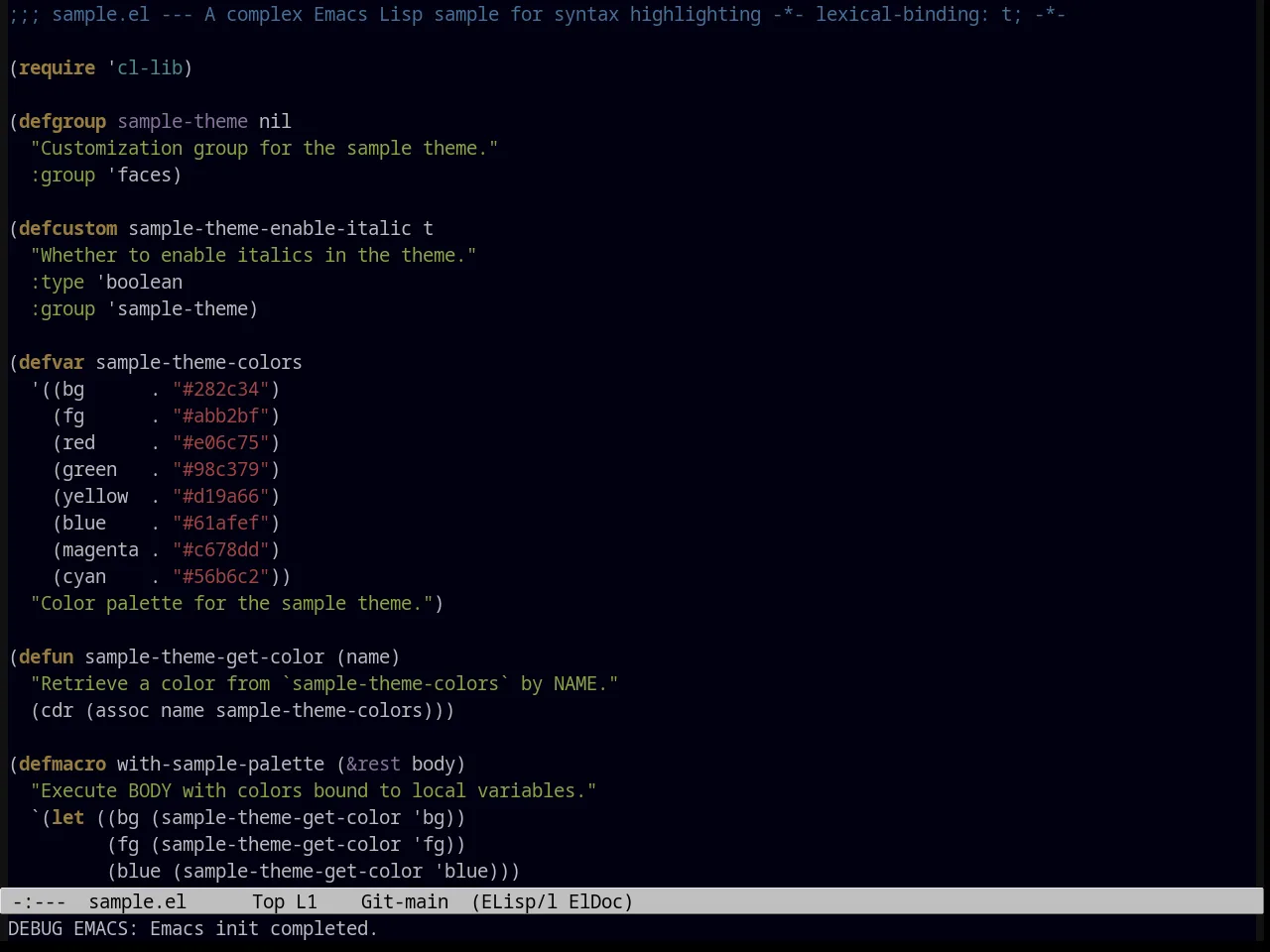Viewport: 1270px width, 952px height.
Task: Click the "#d19a66" color string
Action: (x=221, y=496)
